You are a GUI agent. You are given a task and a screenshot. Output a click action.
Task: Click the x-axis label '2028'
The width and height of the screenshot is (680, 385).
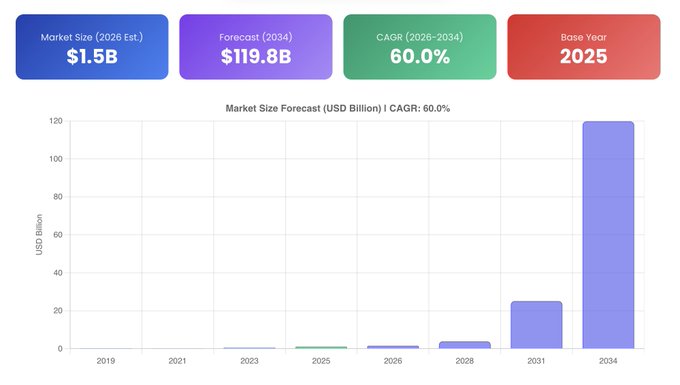[464, 361]
